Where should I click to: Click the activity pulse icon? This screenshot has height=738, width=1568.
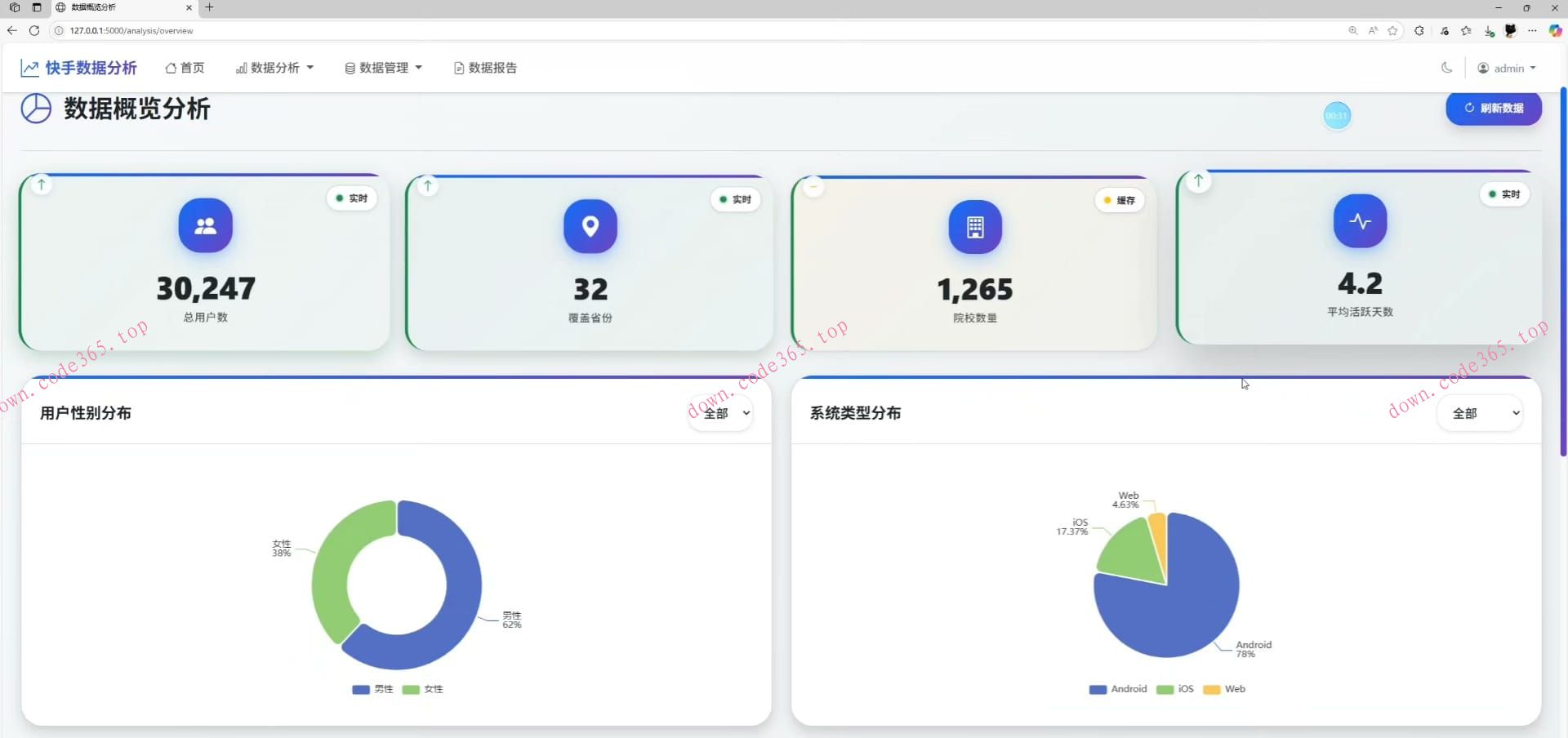point(1360,221)
